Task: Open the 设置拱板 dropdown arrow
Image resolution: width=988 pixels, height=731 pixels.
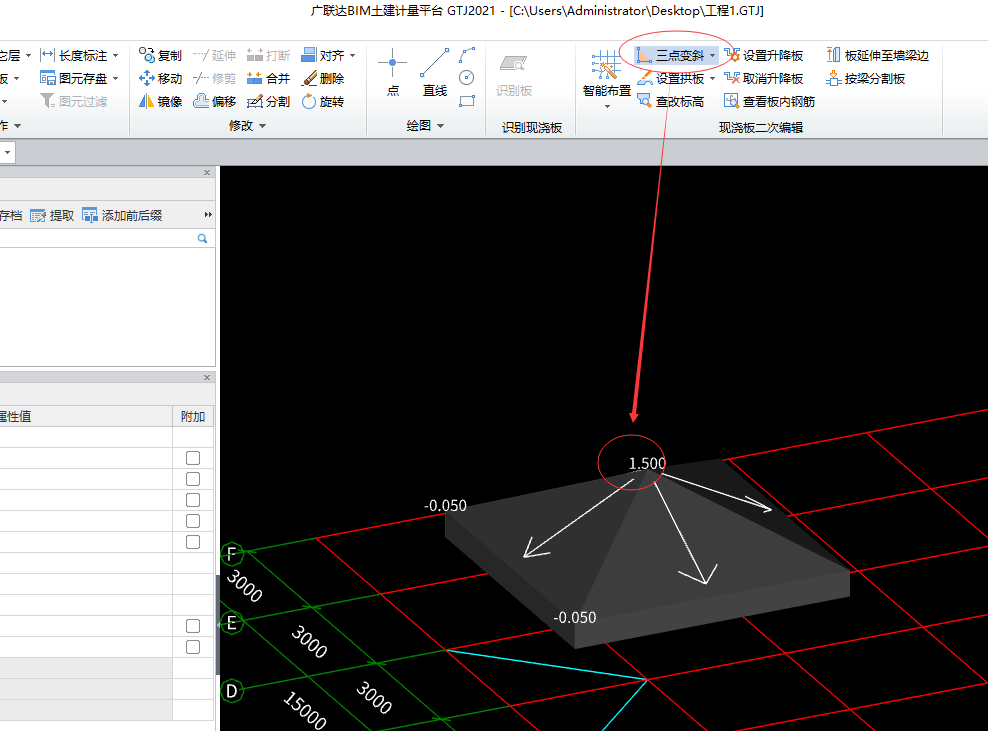Action: [x=713, y=79]
